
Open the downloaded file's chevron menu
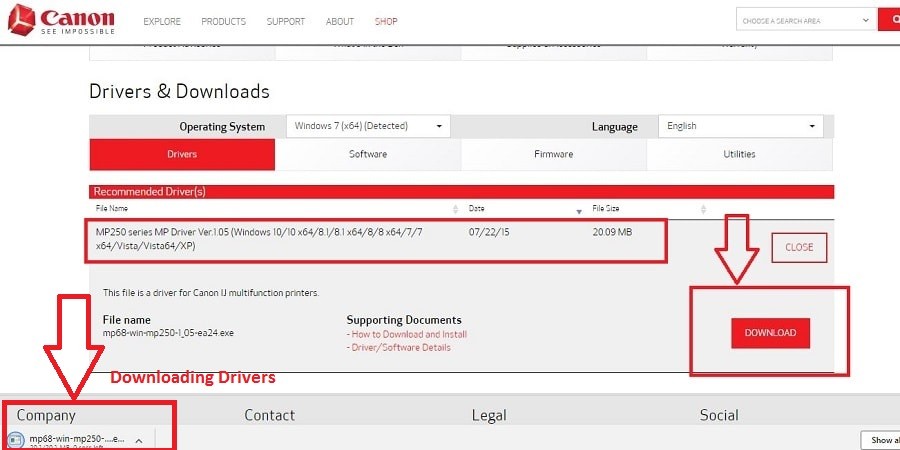[138, 441]
